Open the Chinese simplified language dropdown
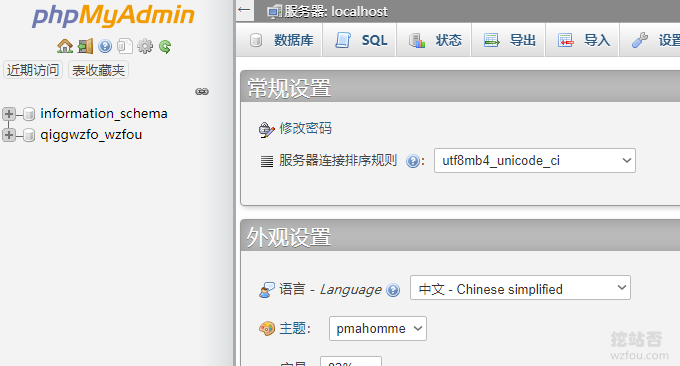The width and height of the screenshot is (680, 366). pos(520,288)
